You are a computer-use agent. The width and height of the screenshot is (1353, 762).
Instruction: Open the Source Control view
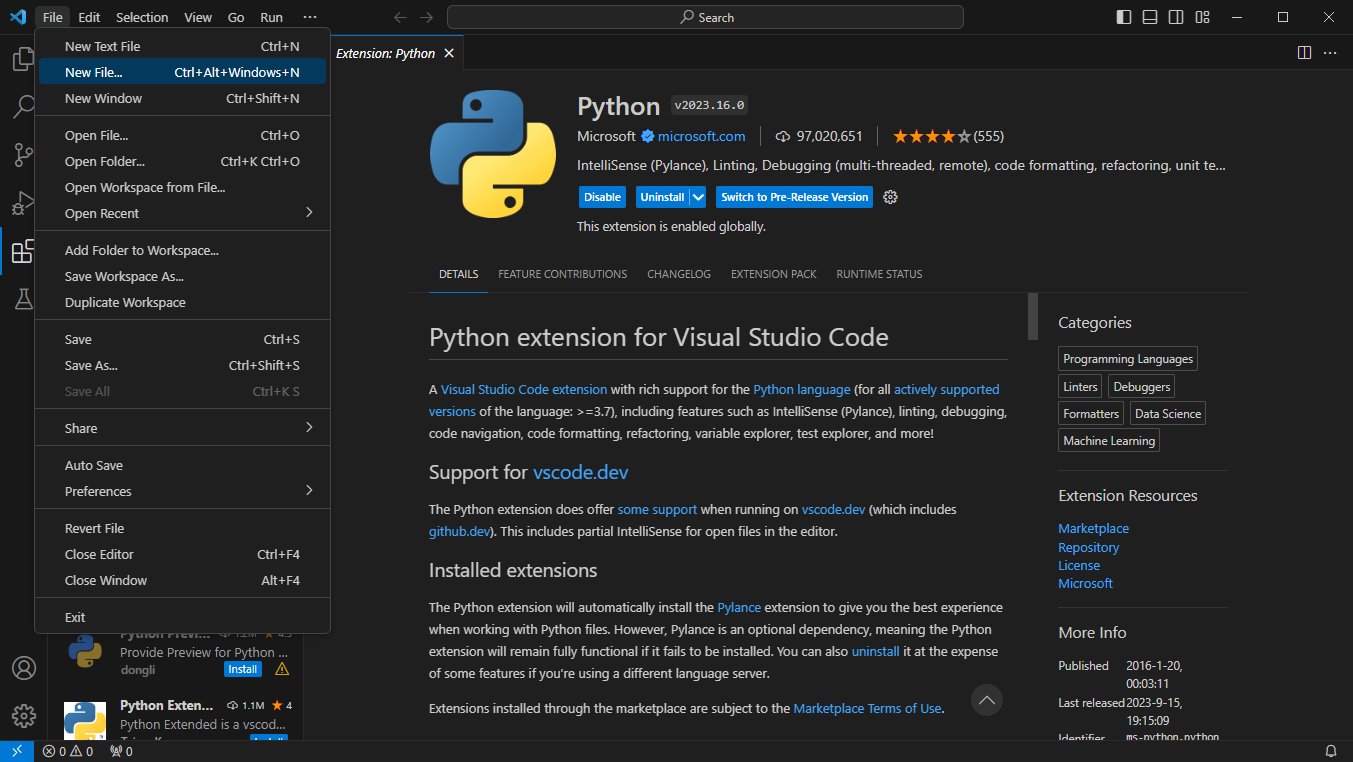tap(23, 155)
